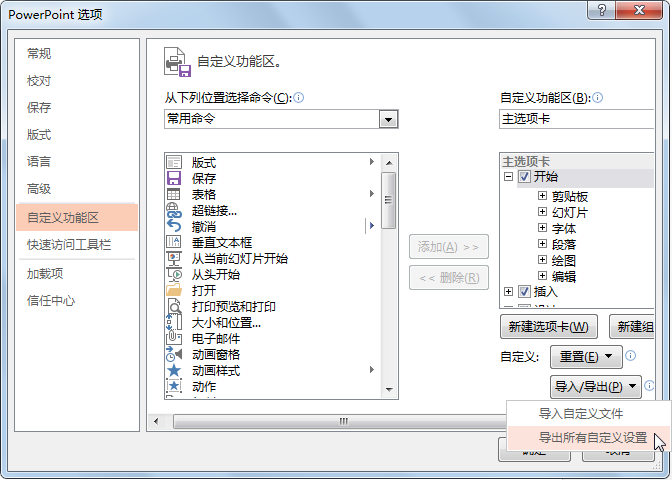Click the 版式 layout command icon
Viewport: 672px width, 480px height.
click(174, 162)
